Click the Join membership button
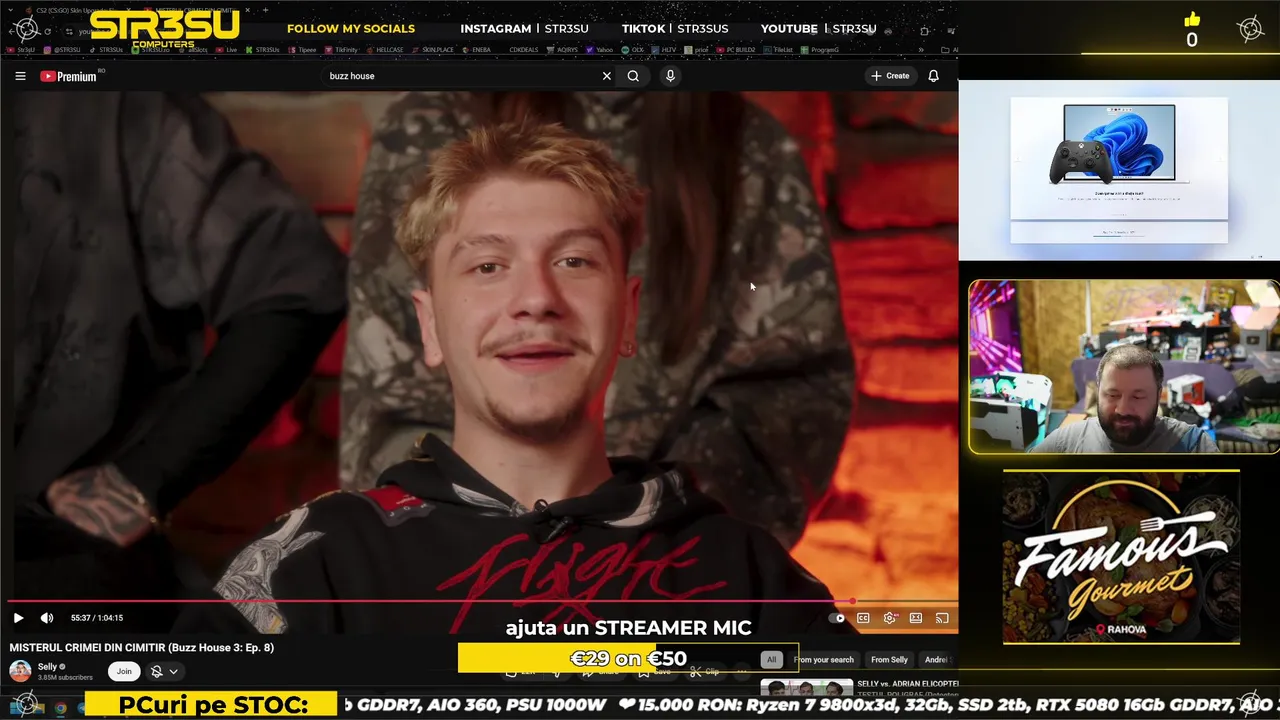Screen dimensions: 1280x720 124,671
